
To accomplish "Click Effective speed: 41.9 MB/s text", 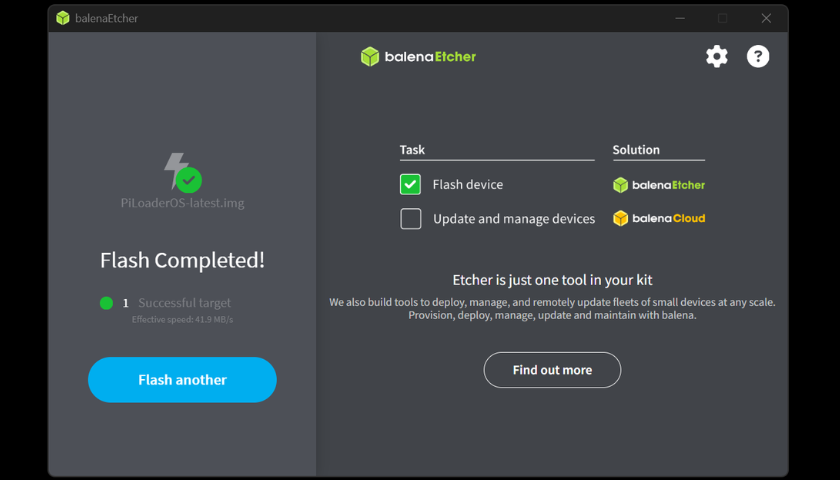I will (x=183, y=320).
